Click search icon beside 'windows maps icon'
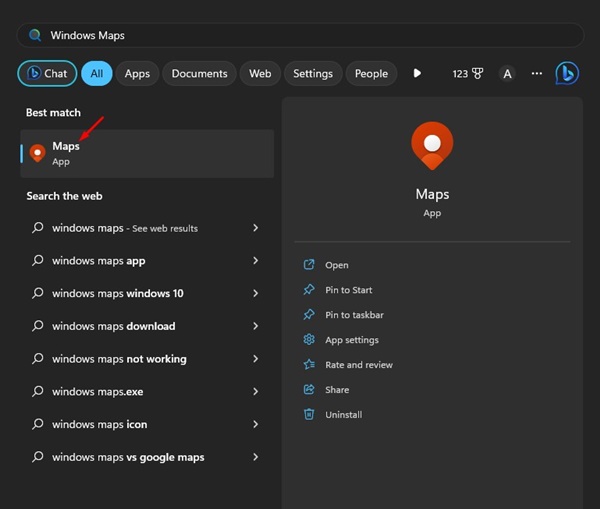The height and width of the screenshot is (509, 600). click(x=38, y=424)
